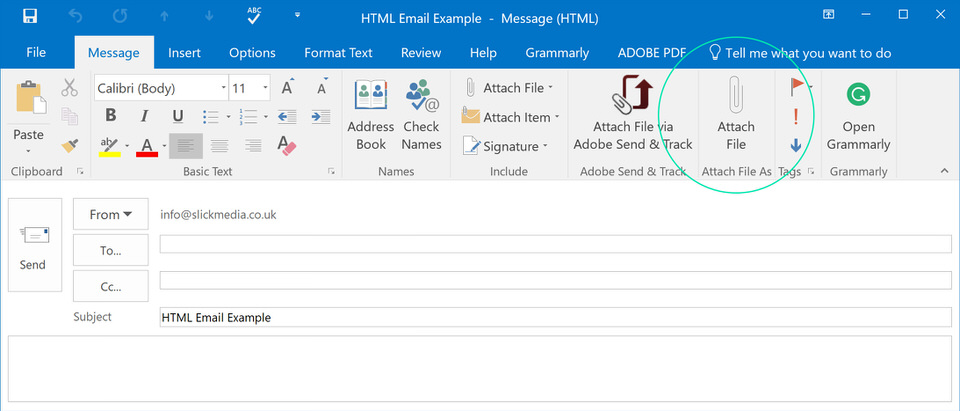The image size is (960, 411).
Task: Open the Calibri (Body) font dropdown
Action: [218, 88]
